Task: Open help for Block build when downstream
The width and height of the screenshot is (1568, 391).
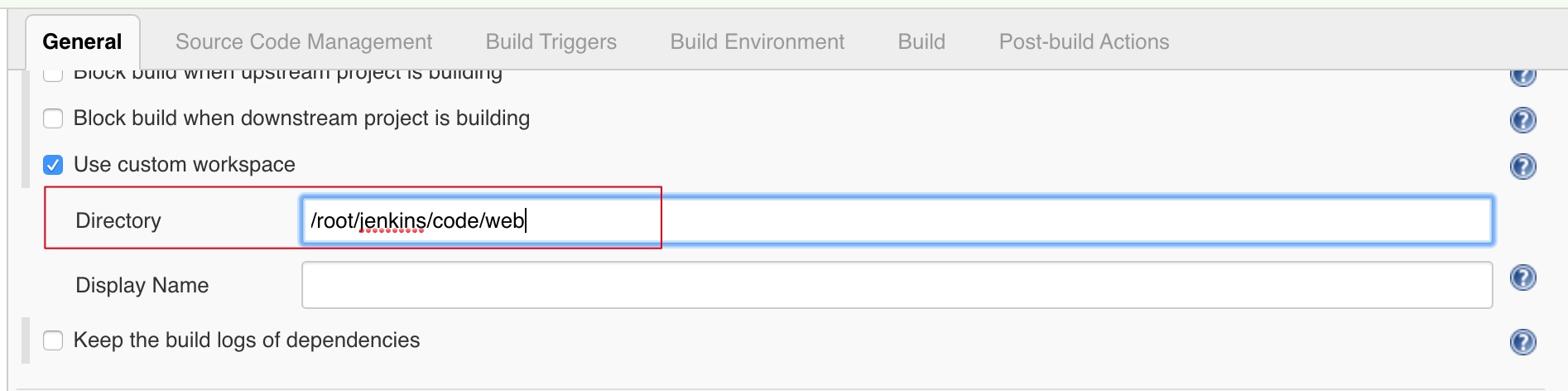Action: tap(1522, 120)
